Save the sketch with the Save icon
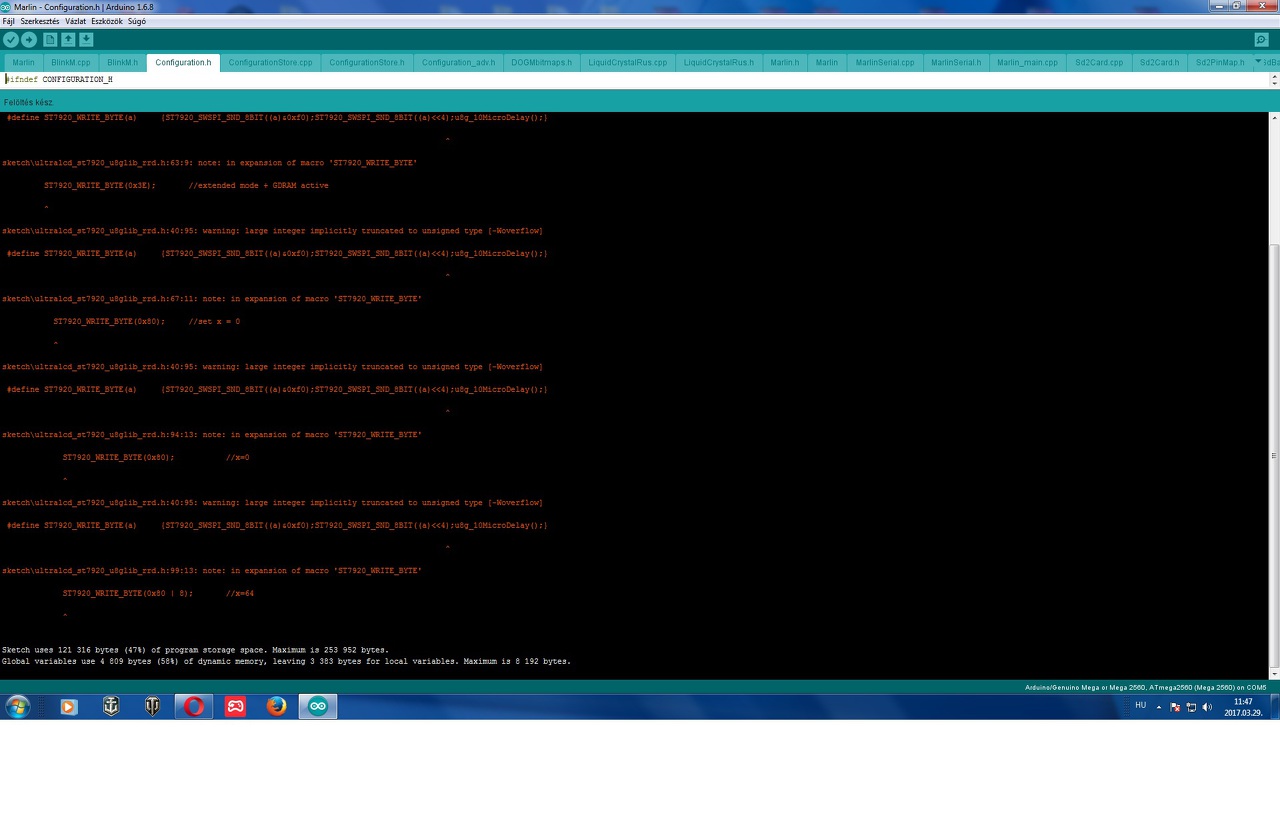This screenshot has height=819, width=1280. tap(86, 40)
